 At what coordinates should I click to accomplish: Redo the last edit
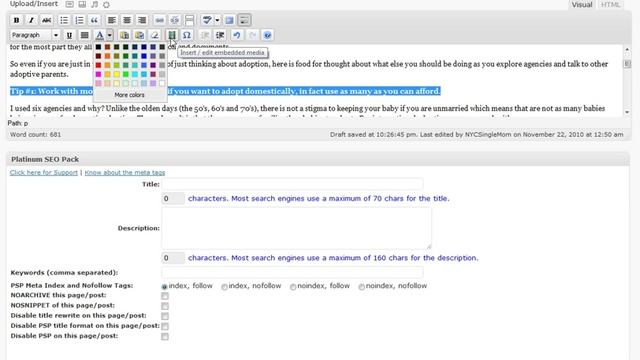tap(252, 35)
